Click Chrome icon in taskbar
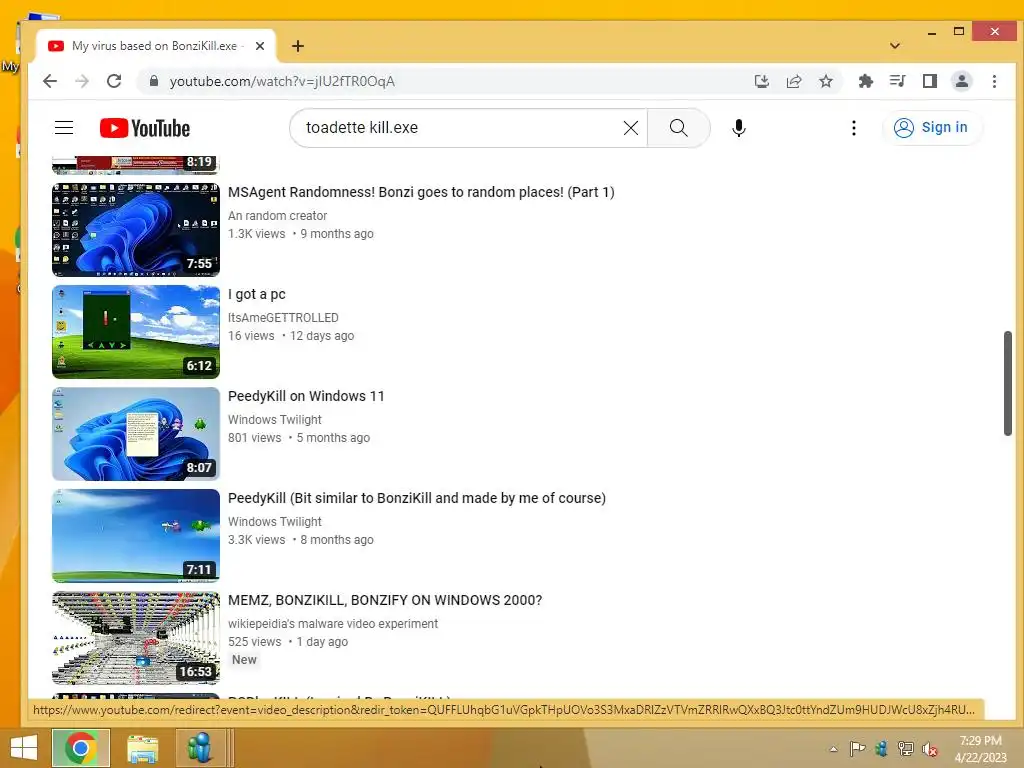This screenshot has width=1024, height=768. click(81, 748)
